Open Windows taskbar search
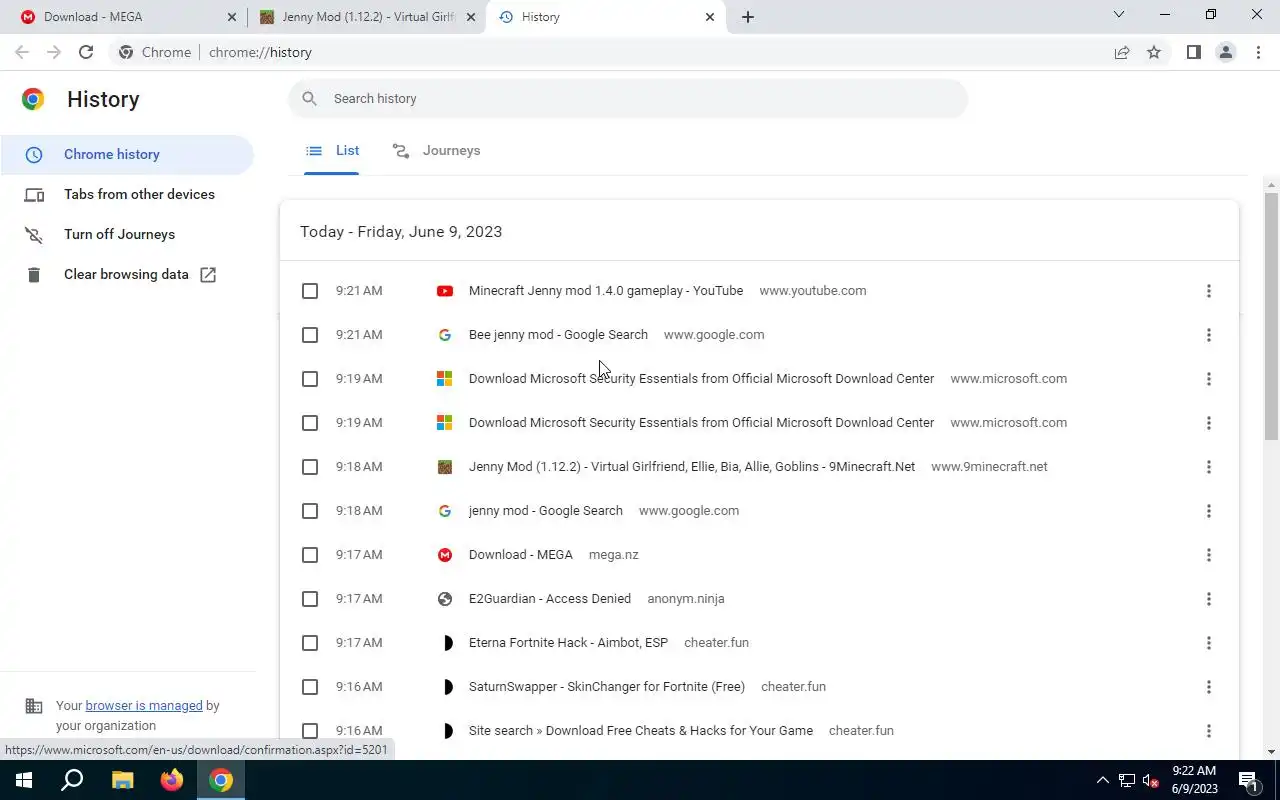 pos(72,780)
